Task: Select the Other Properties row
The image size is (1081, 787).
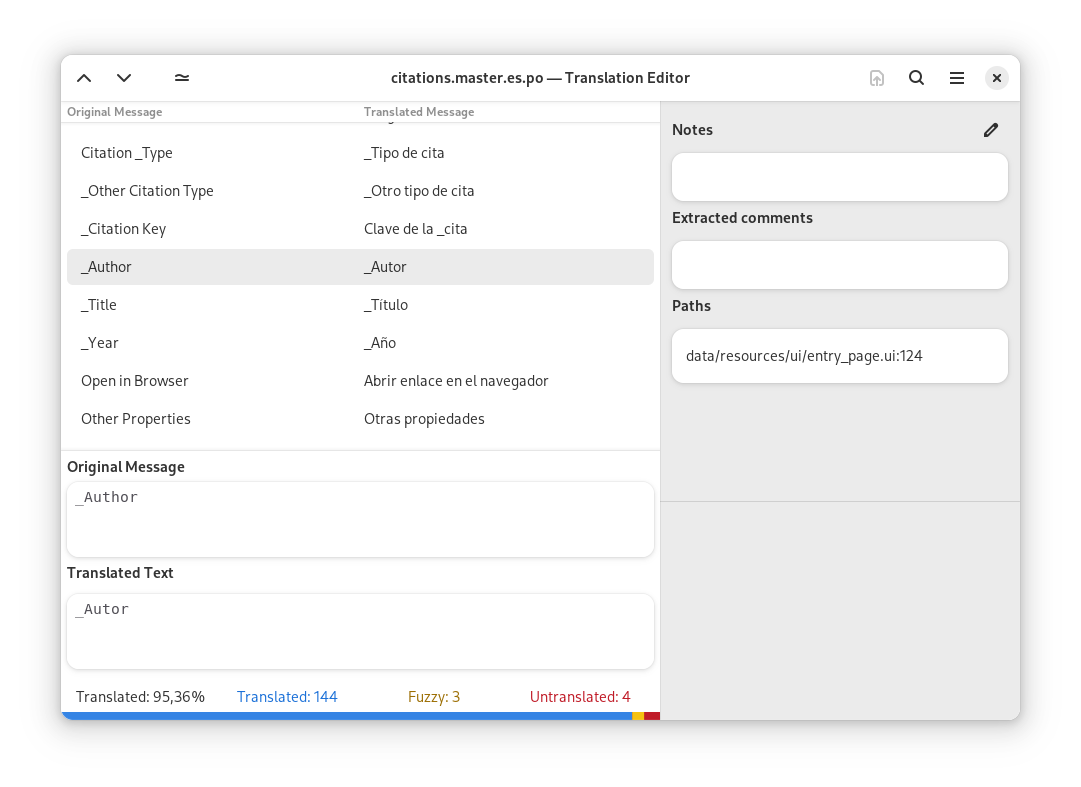Action: (x=360, y=419)
